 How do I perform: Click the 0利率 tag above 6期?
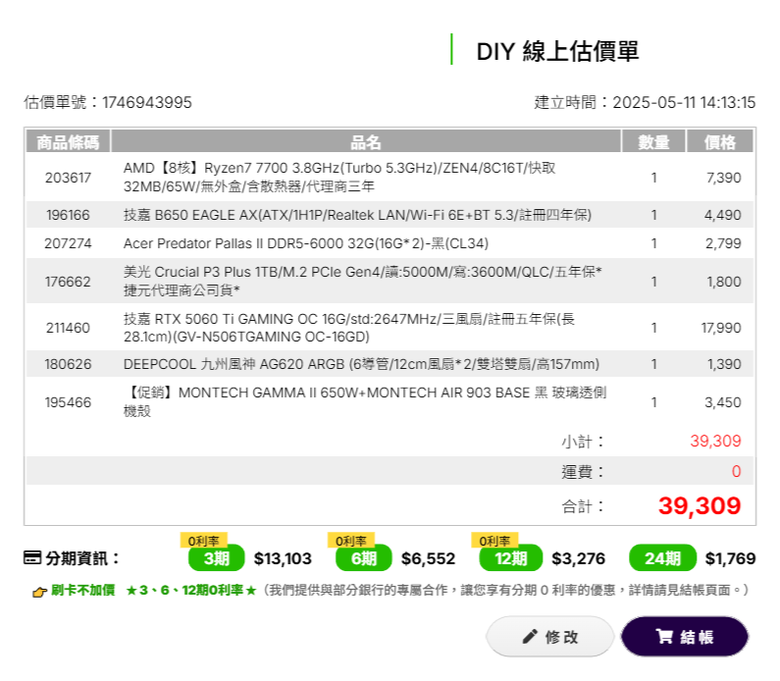(351, 540)
